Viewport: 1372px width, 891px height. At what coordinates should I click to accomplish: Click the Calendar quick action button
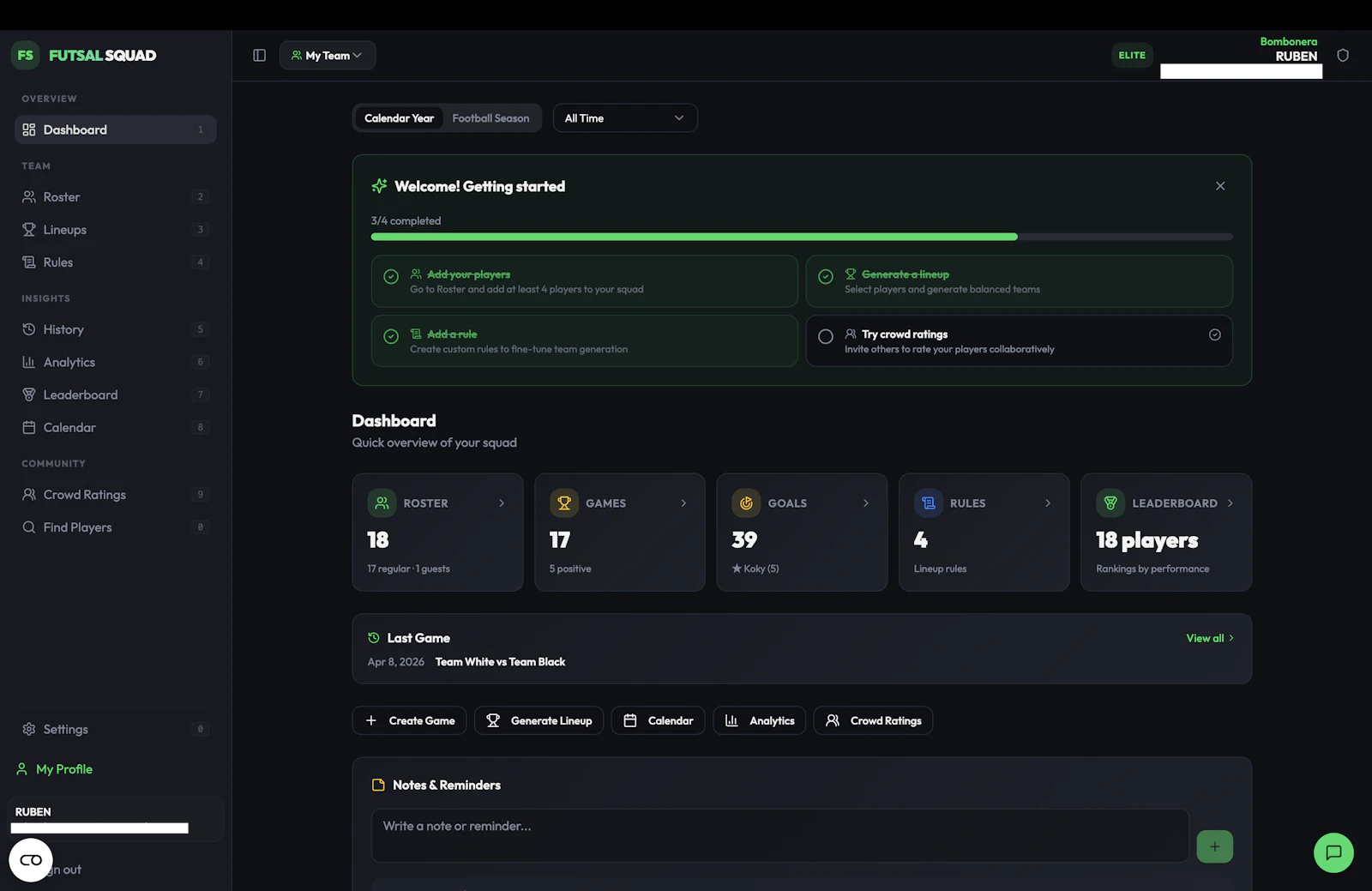coord(658,720)
